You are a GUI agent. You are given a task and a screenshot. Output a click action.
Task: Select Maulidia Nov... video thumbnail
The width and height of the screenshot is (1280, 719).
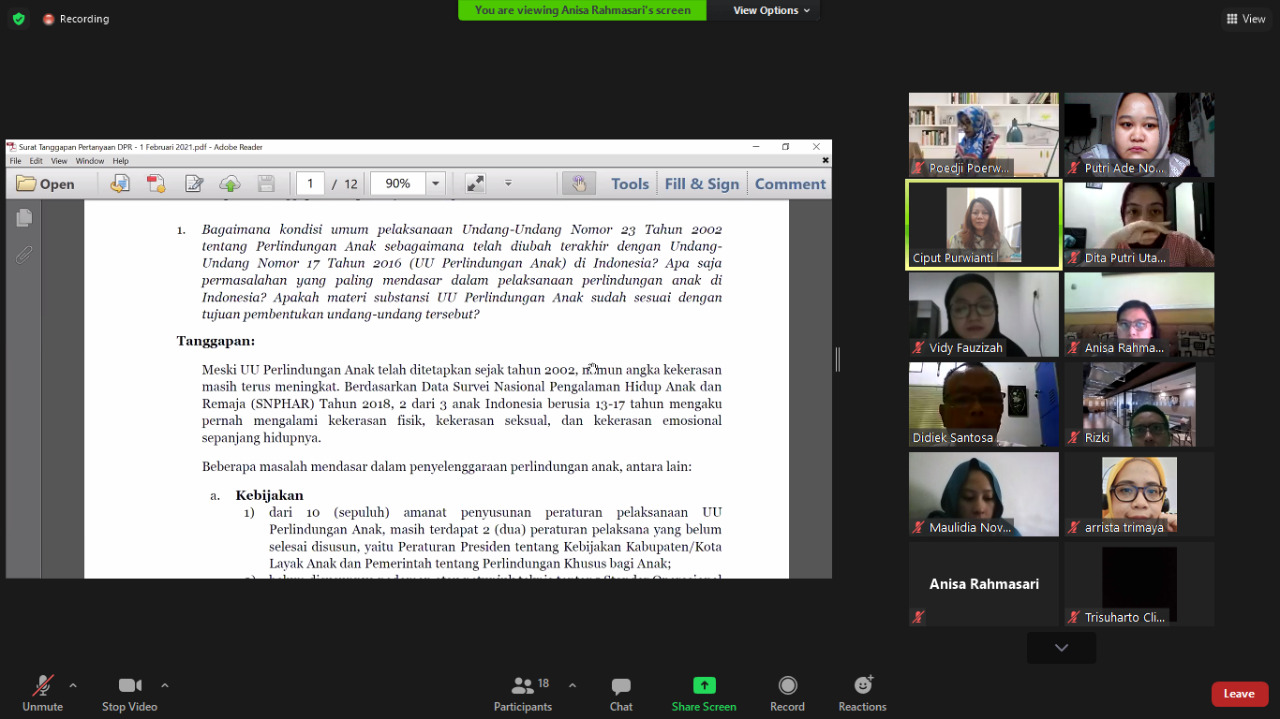(x=984, y=494)
